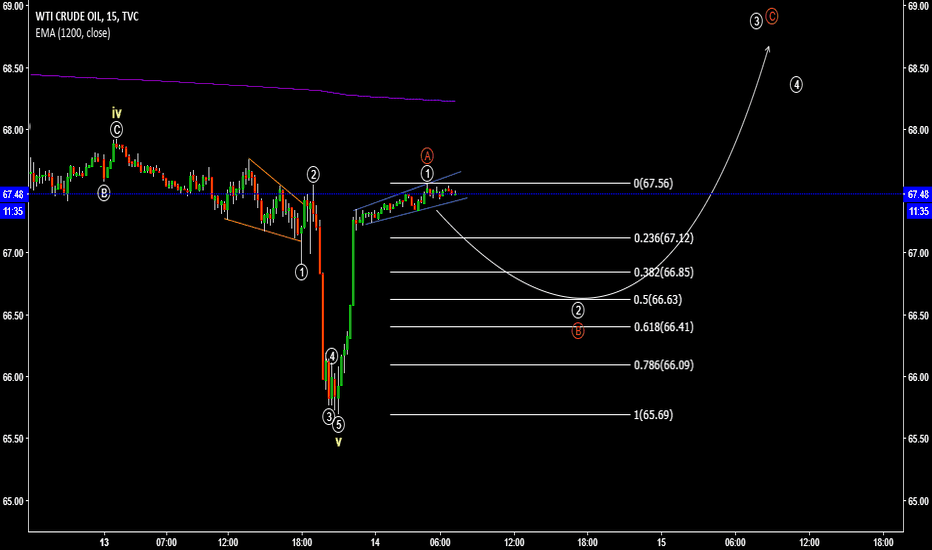Select the red circled C wave label
The image size is (932, 550).
[772, 16]
